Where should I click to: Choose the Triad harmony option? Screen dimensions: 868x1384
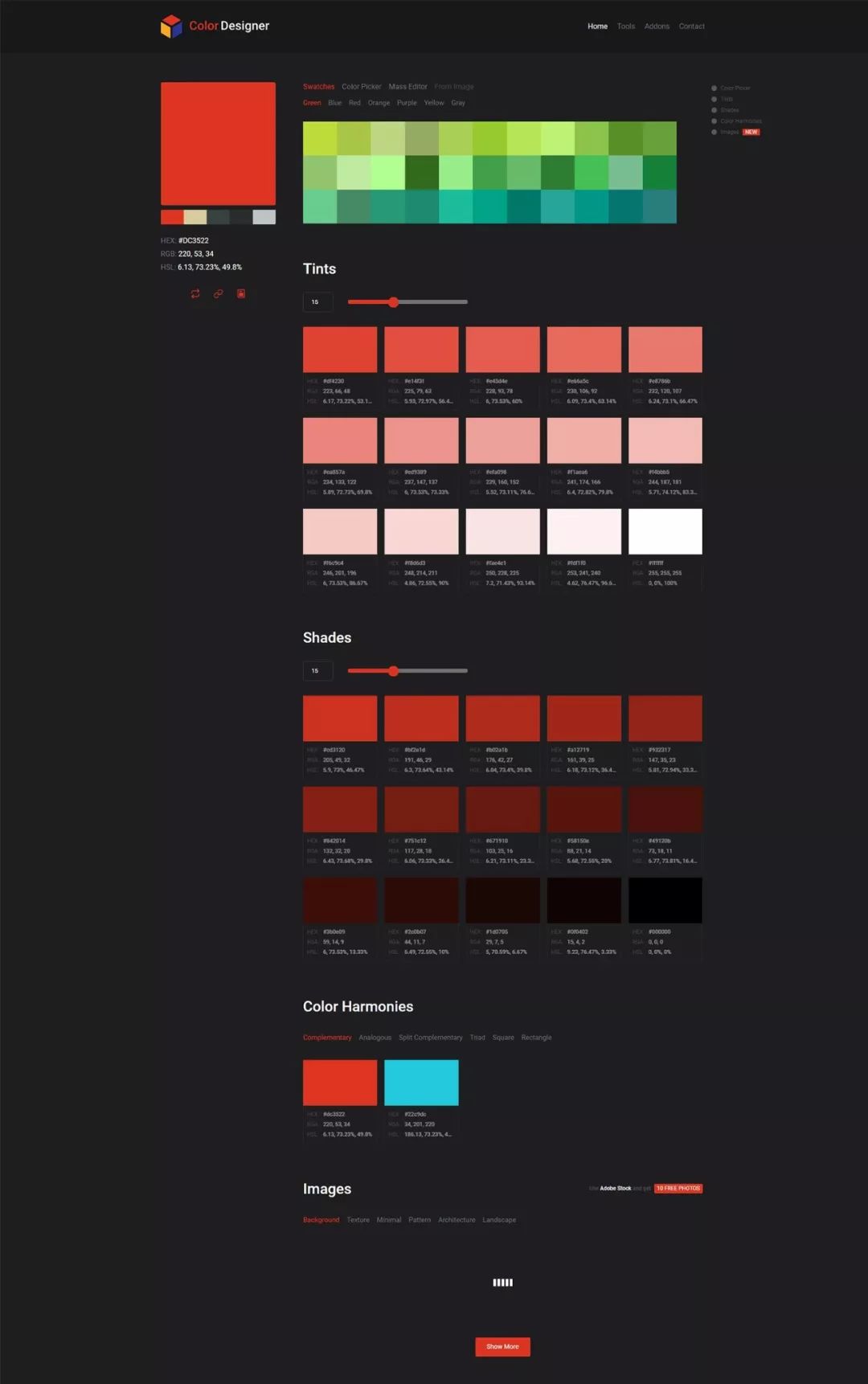[477, 1038]
